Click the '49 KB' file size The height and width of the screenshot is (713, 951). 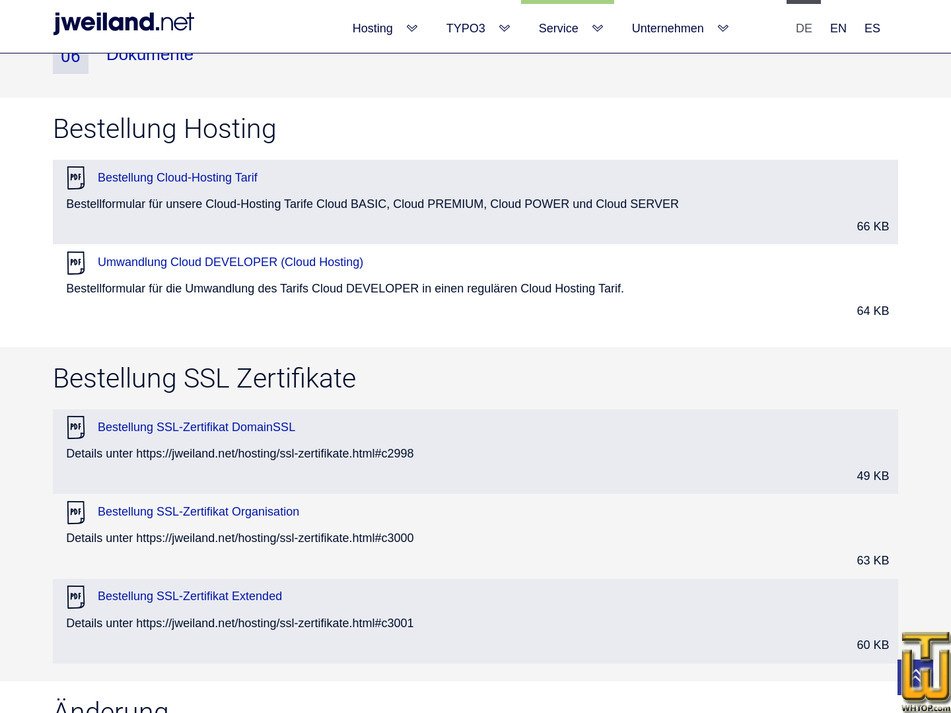coord(873,476)
